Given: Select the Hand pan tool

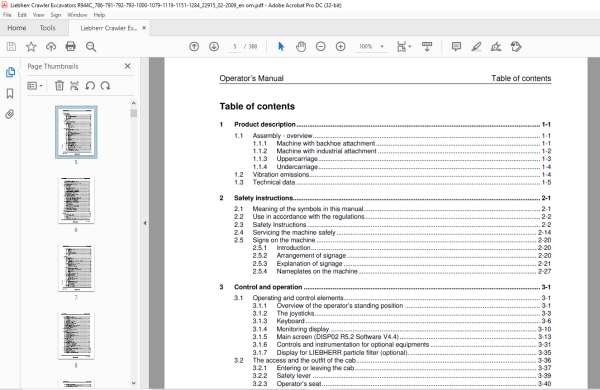Looking at the screenshot, I should point(301,47).
